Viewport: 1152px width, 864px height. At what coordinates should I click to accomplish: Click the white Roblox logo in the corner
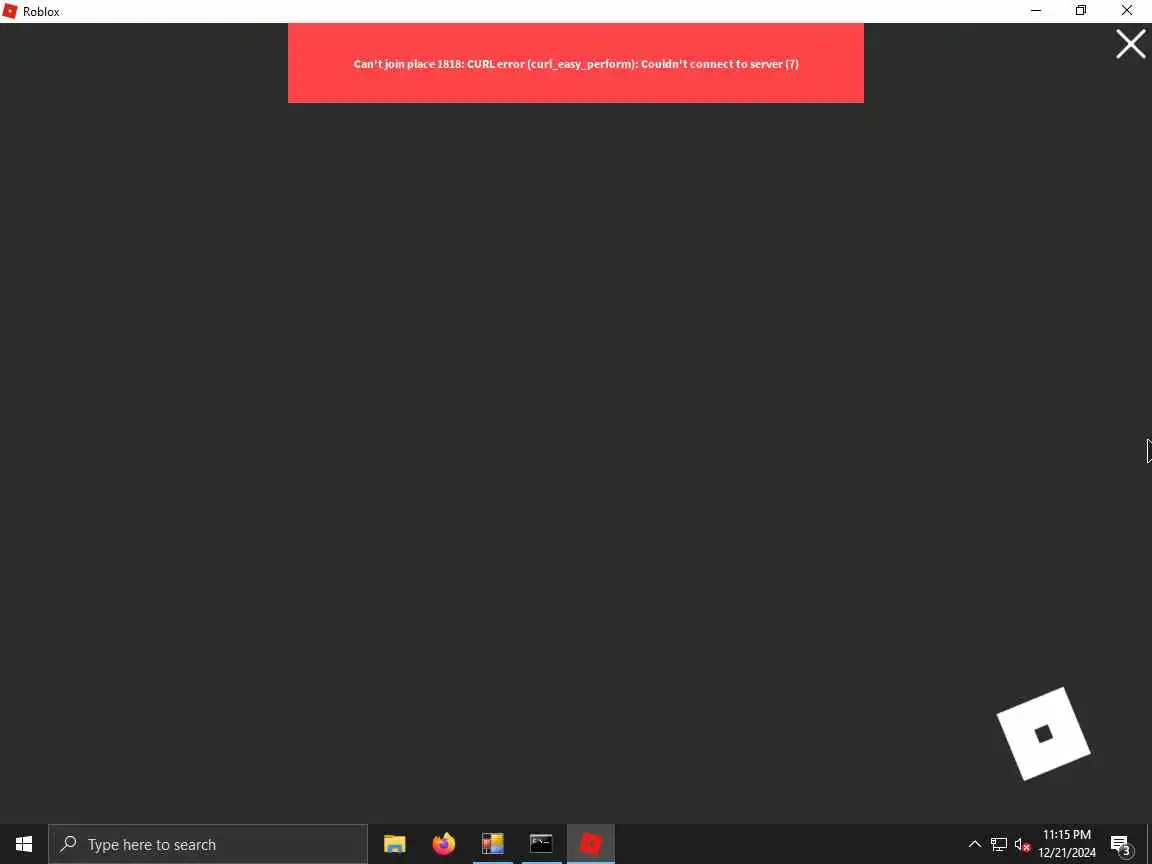(1043, 733)
